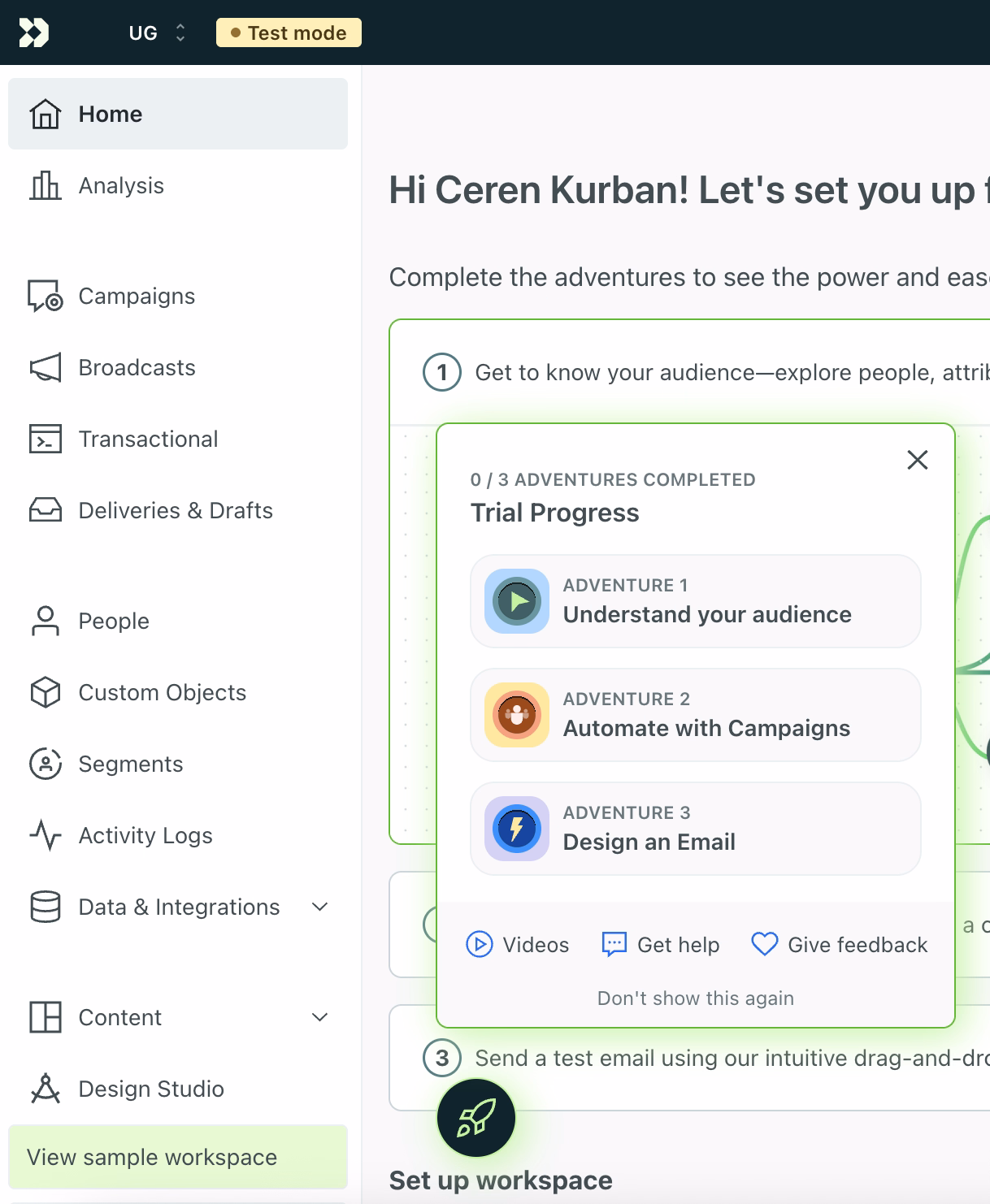Toggle the Test mode indicator

click(287, 32)
